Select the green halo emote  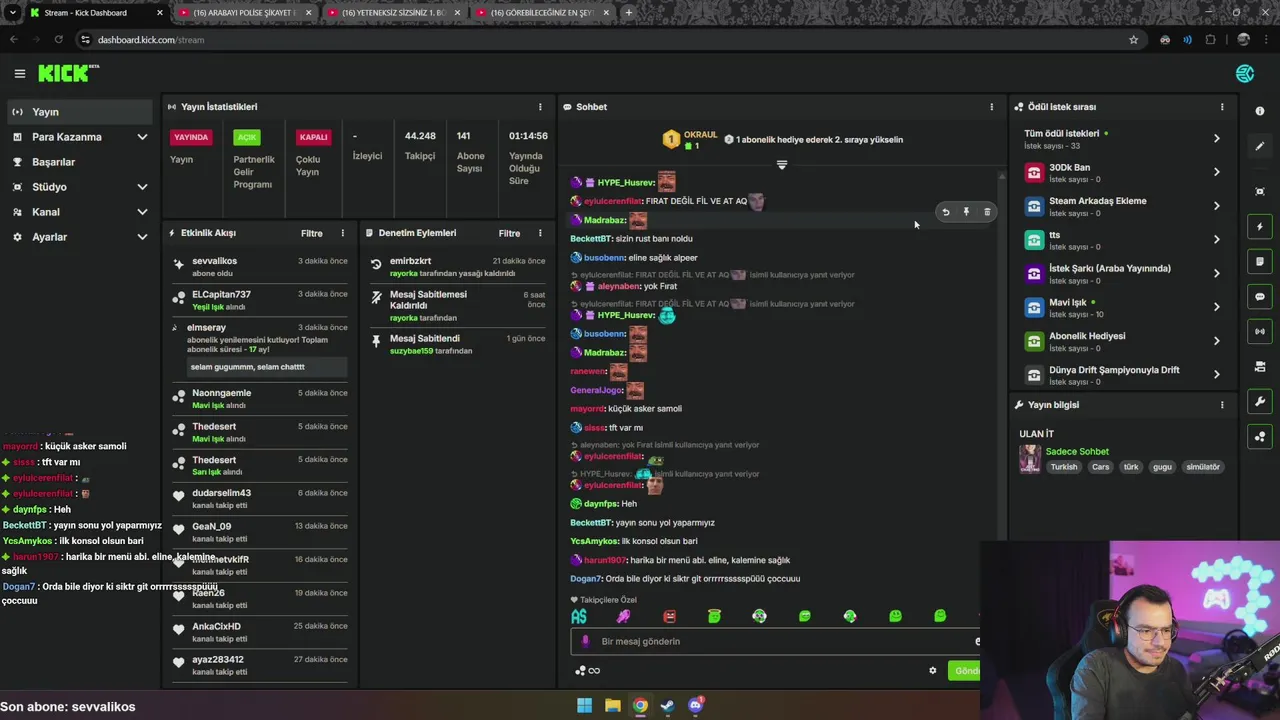click(714, 617)
